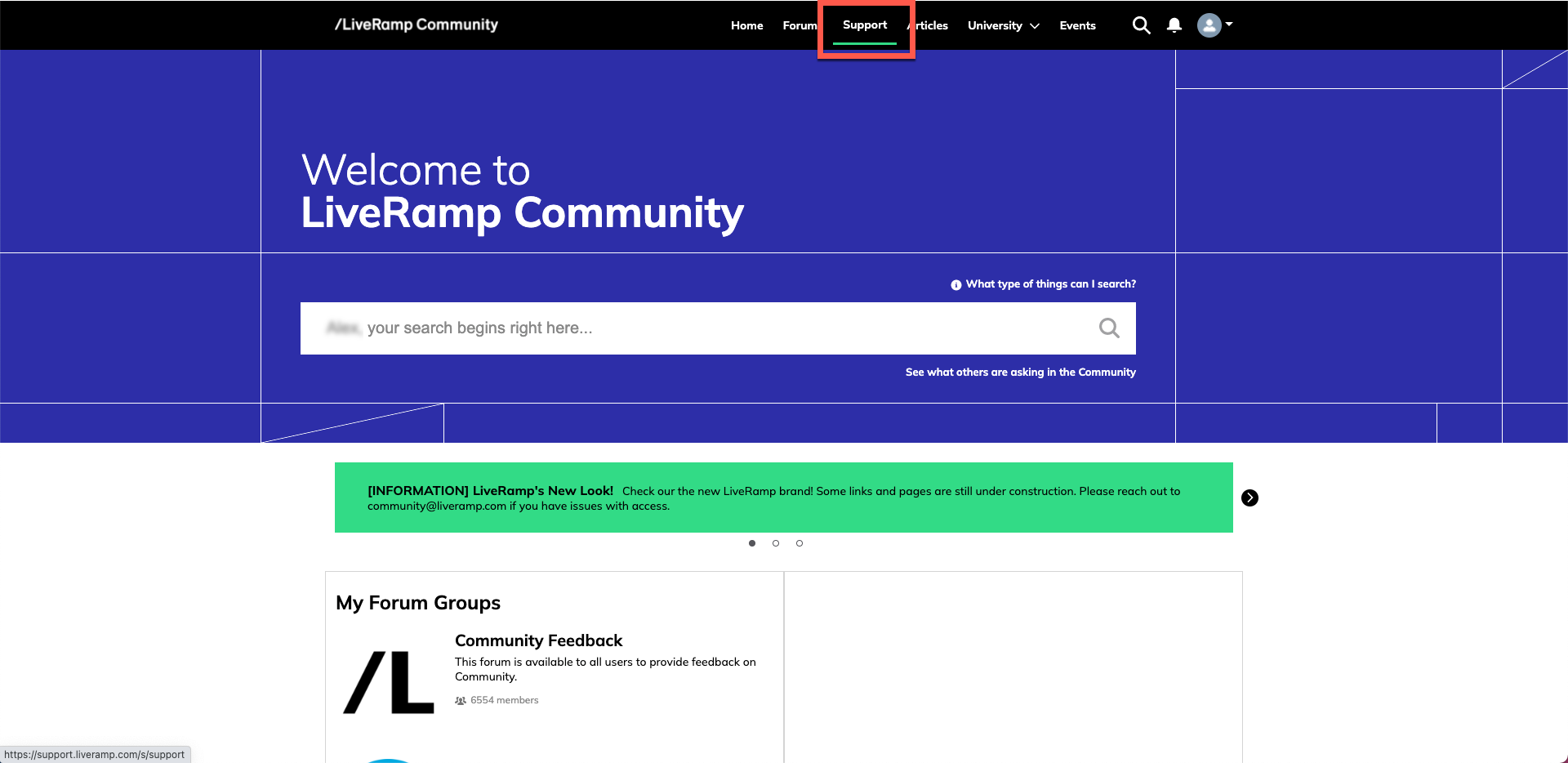The width and height of the screenshot is (1568, 763).
Task: Open 'See what others are asking in the Community'
Action: coord(1020,373)
